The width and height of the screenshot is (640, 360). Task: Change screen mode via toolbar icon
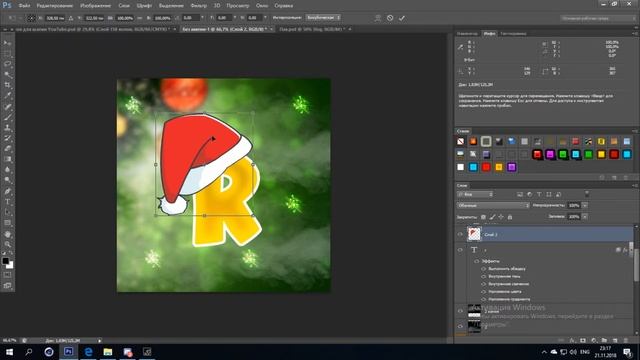7,286
